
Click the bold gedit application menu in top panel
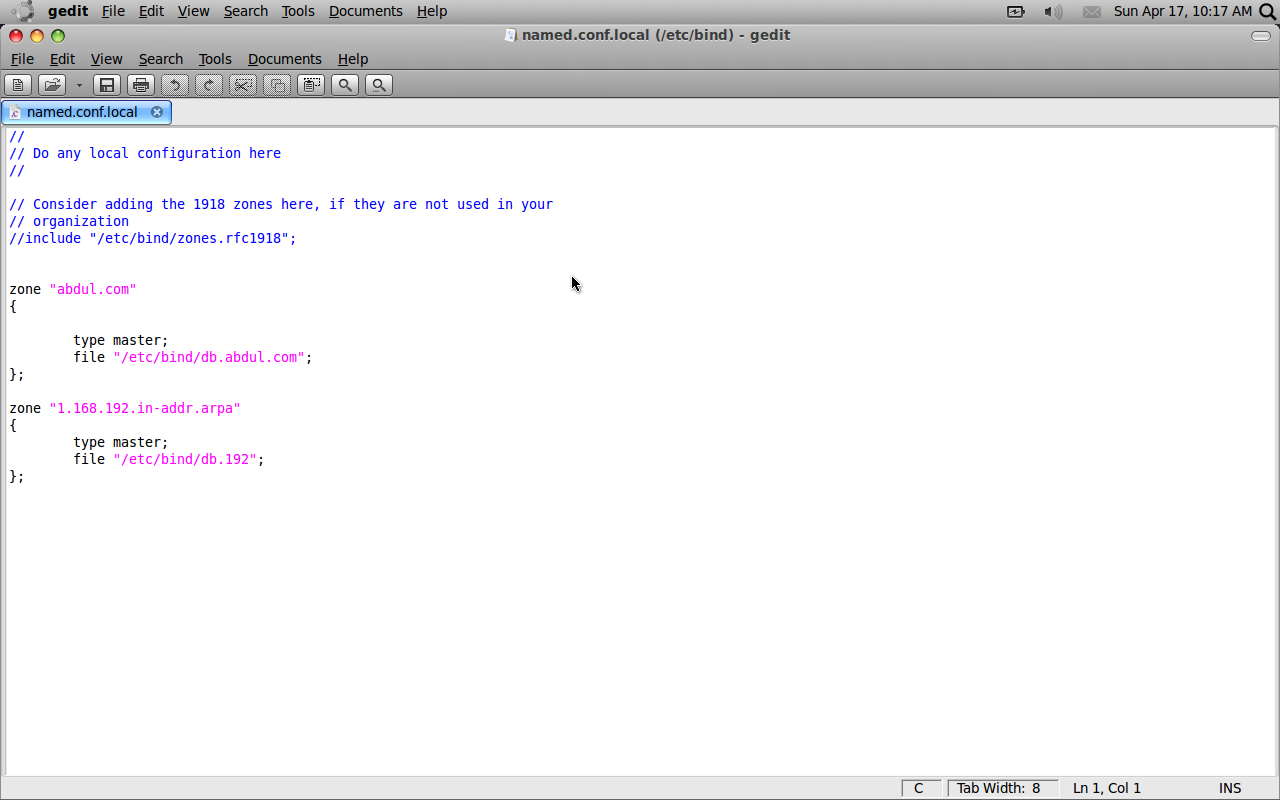(68, 11)
